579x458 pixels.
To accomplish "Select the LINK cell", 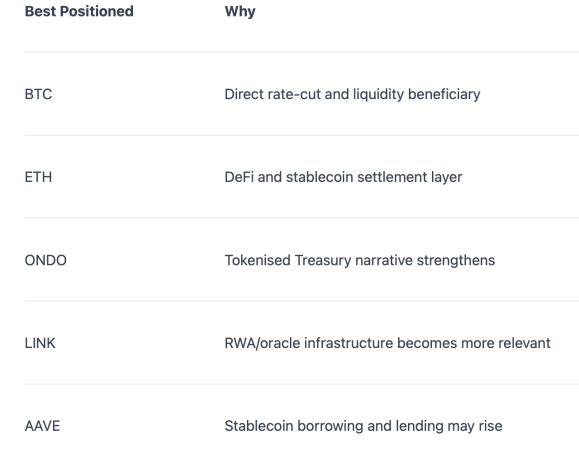I will [x=40, y=343].
